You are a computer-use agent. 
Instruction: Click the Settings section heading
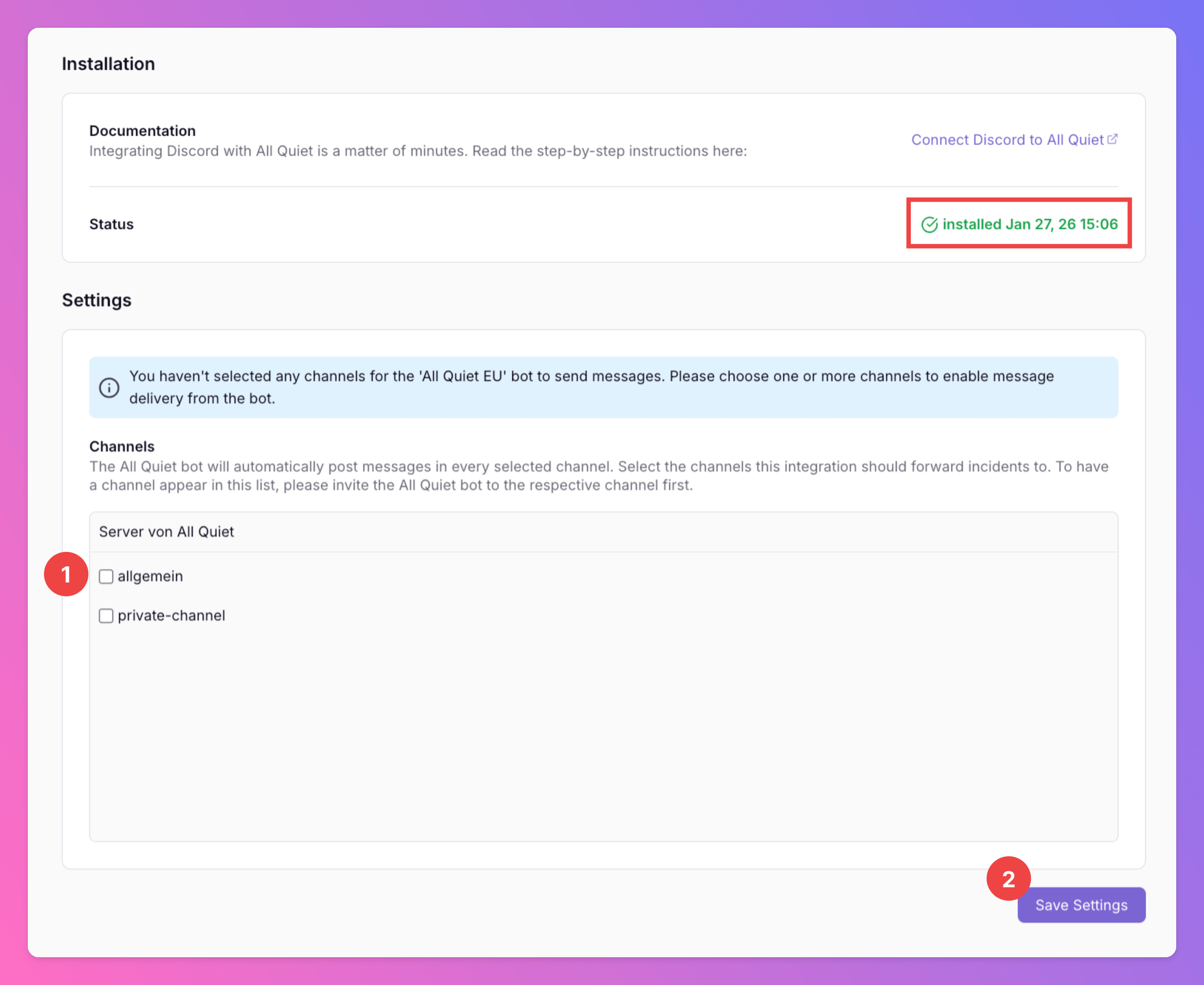97,300
